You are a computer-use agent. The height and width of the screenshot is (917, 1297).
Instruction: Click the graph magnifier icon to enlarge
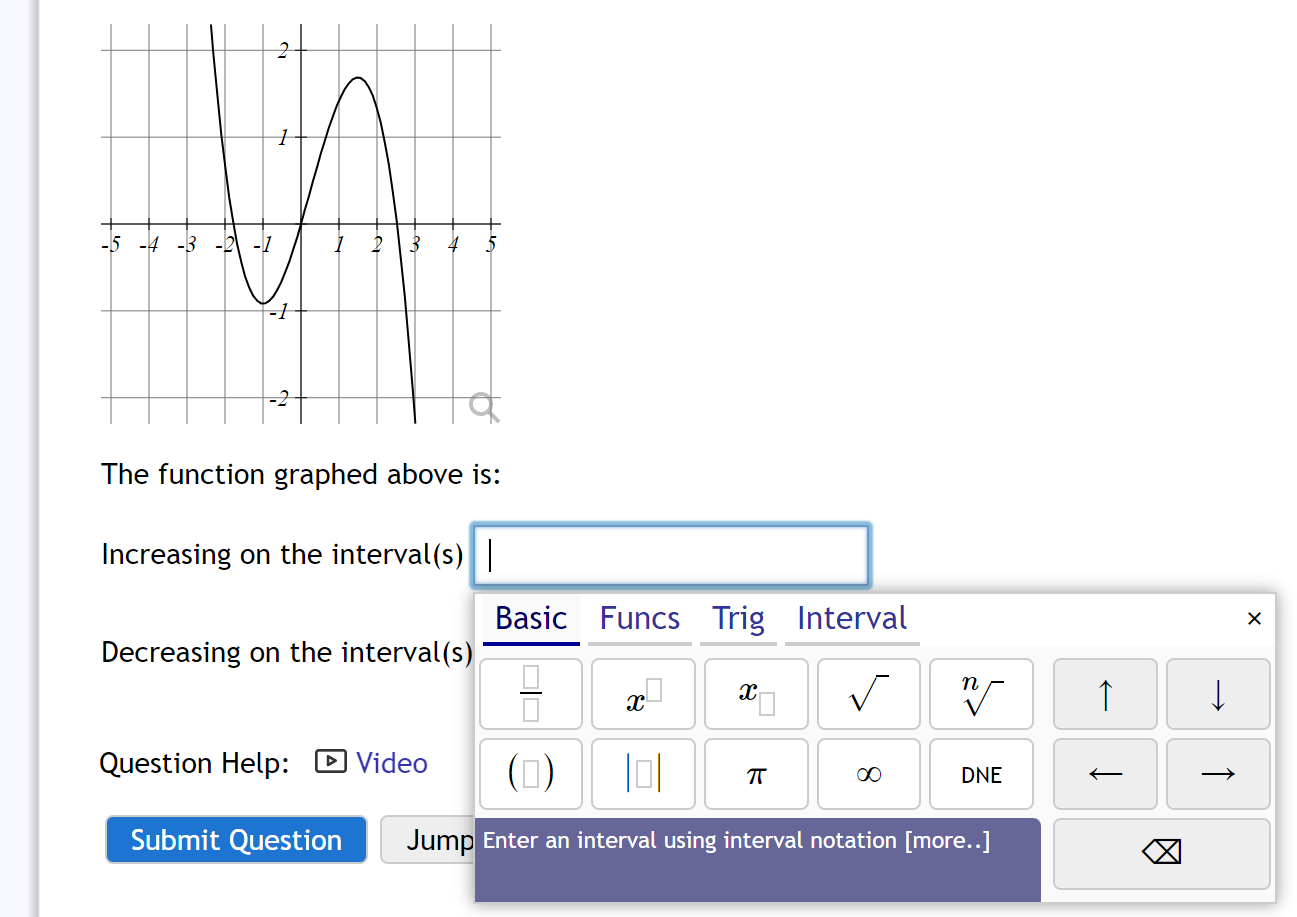pos(483,407)
